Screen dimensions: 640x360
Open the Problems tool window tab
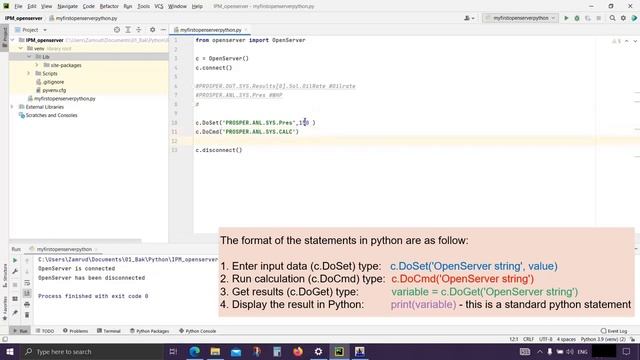tap(76, 331)
